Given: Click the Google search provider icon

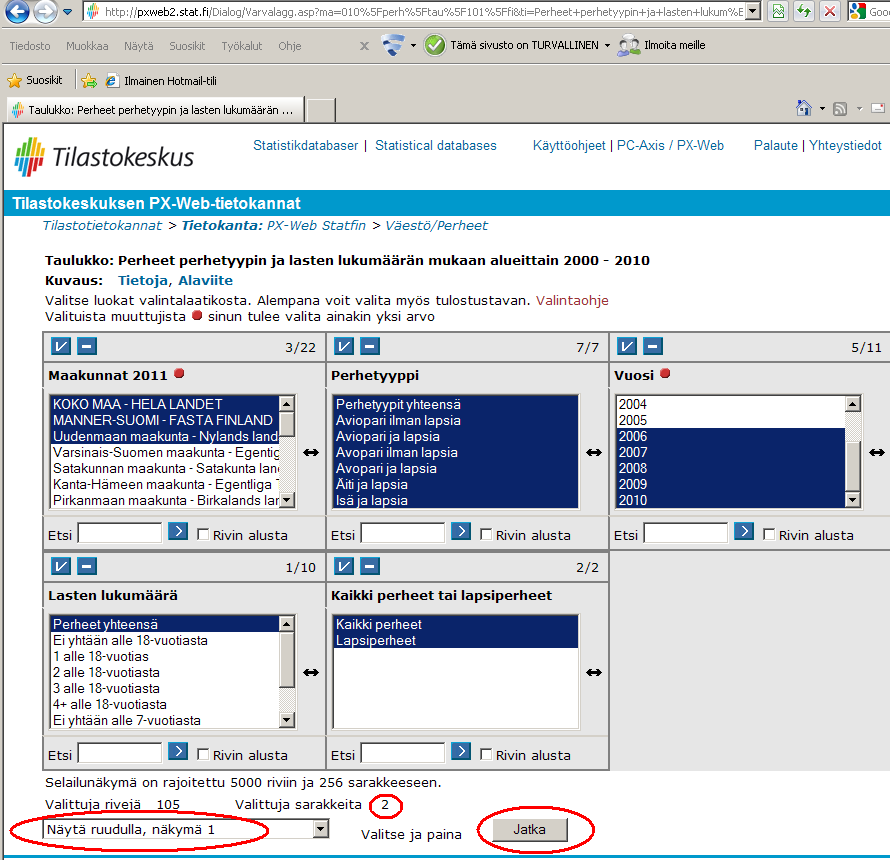Looking at the screenshot, I should [x=857, y=11].
